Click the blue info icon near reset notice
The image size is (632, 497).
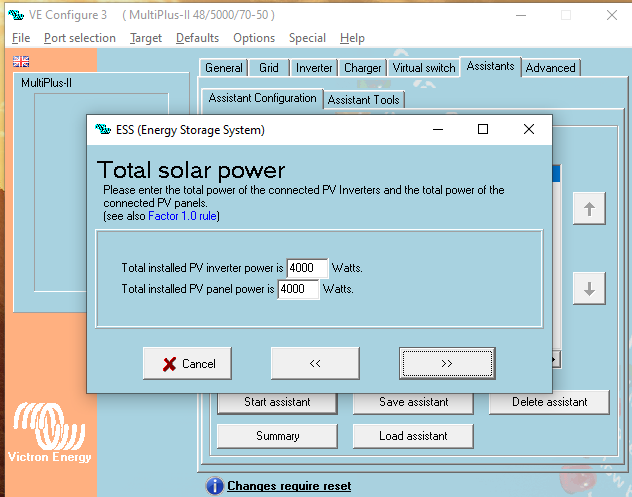point(214,486)
